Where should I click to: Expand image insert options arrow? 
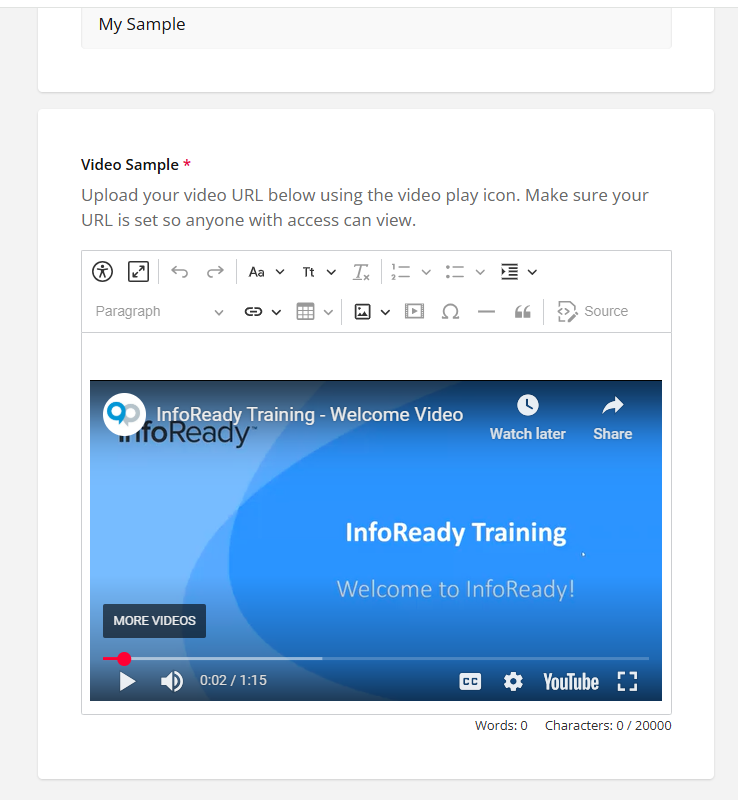(385, 312)
